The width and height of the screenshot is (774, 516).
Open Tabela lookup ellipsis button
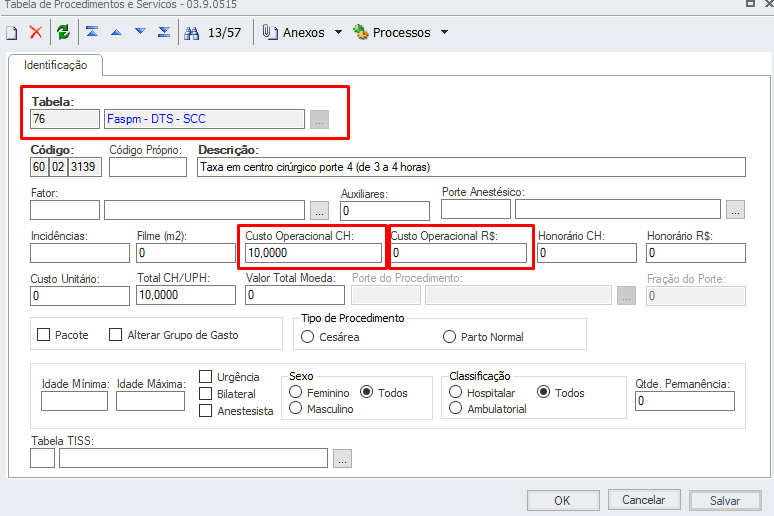point(319,119)
